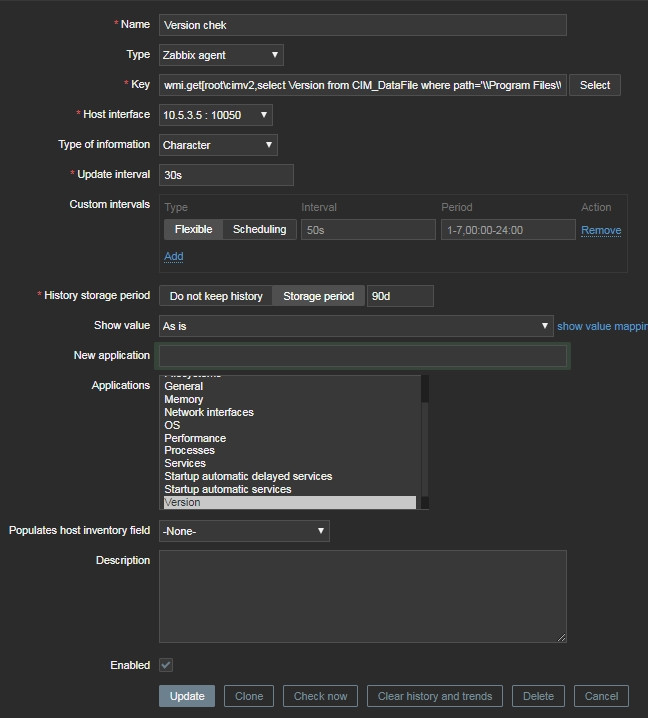Choose Do not keep history option

click(x=216, y=296)
